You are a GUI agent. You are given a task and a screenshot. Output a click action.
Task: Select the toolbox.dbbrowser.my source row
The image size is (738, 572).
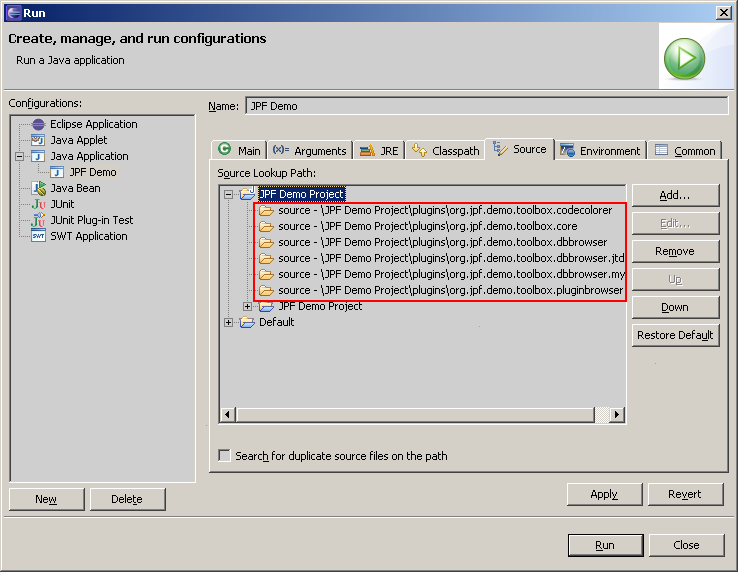point(441,274)
